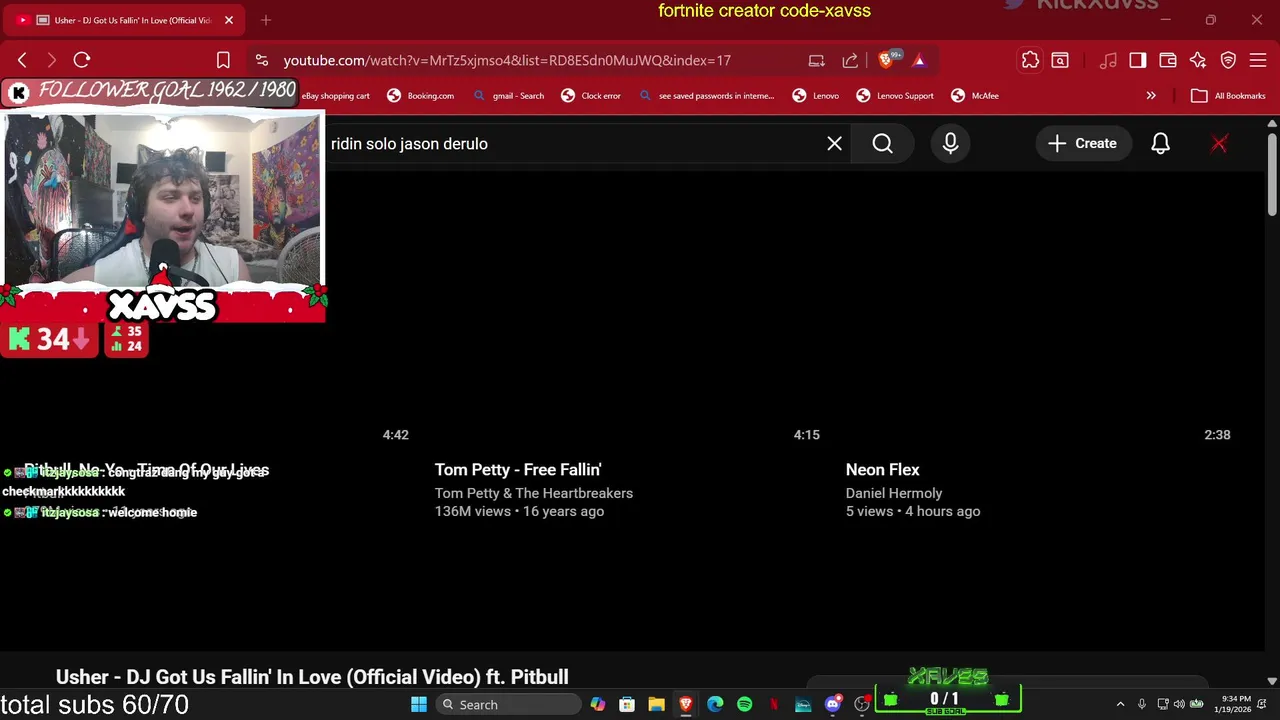This screenshot has height=720, width=1280.
Task: Open the Neon Flex video
Action: tap(882, 469)
